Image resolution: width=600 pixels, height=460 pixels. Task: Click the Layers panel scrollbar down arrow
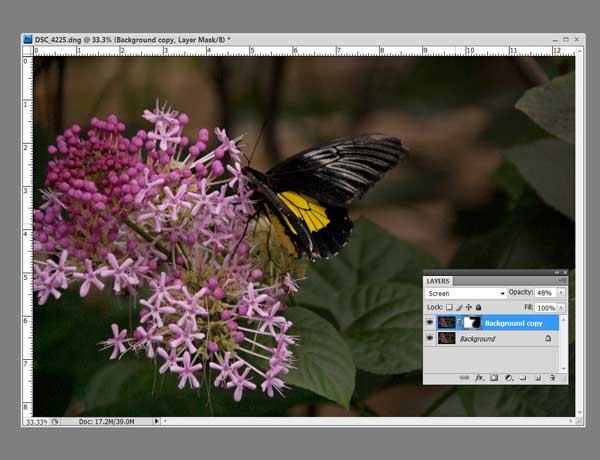coord(563,368)
